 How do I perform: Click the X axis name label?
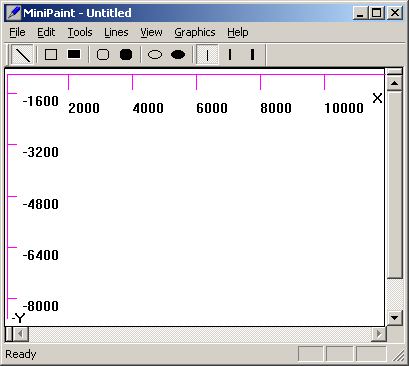pyautogui.click(x=377, y=98)
